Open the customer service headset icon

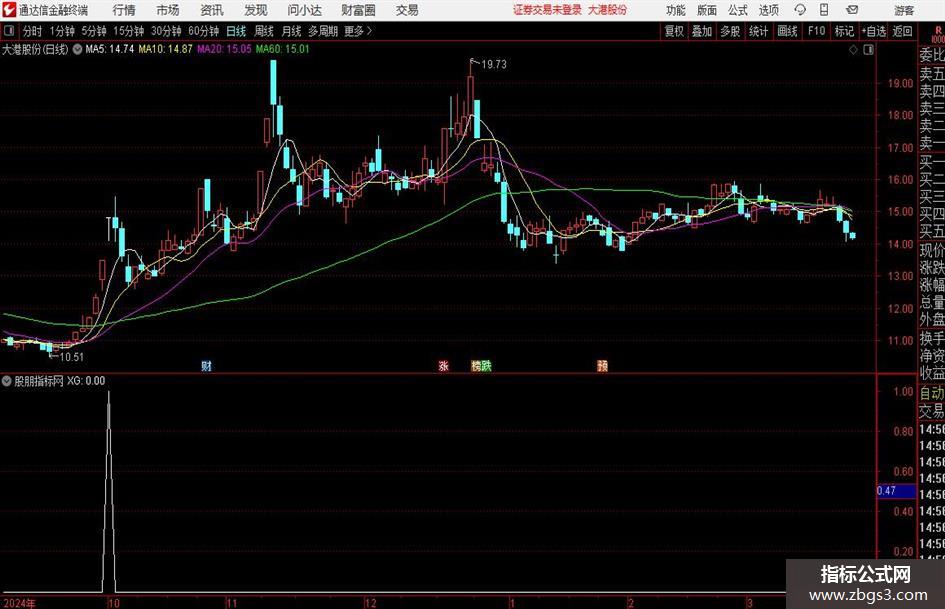(800, 10)
